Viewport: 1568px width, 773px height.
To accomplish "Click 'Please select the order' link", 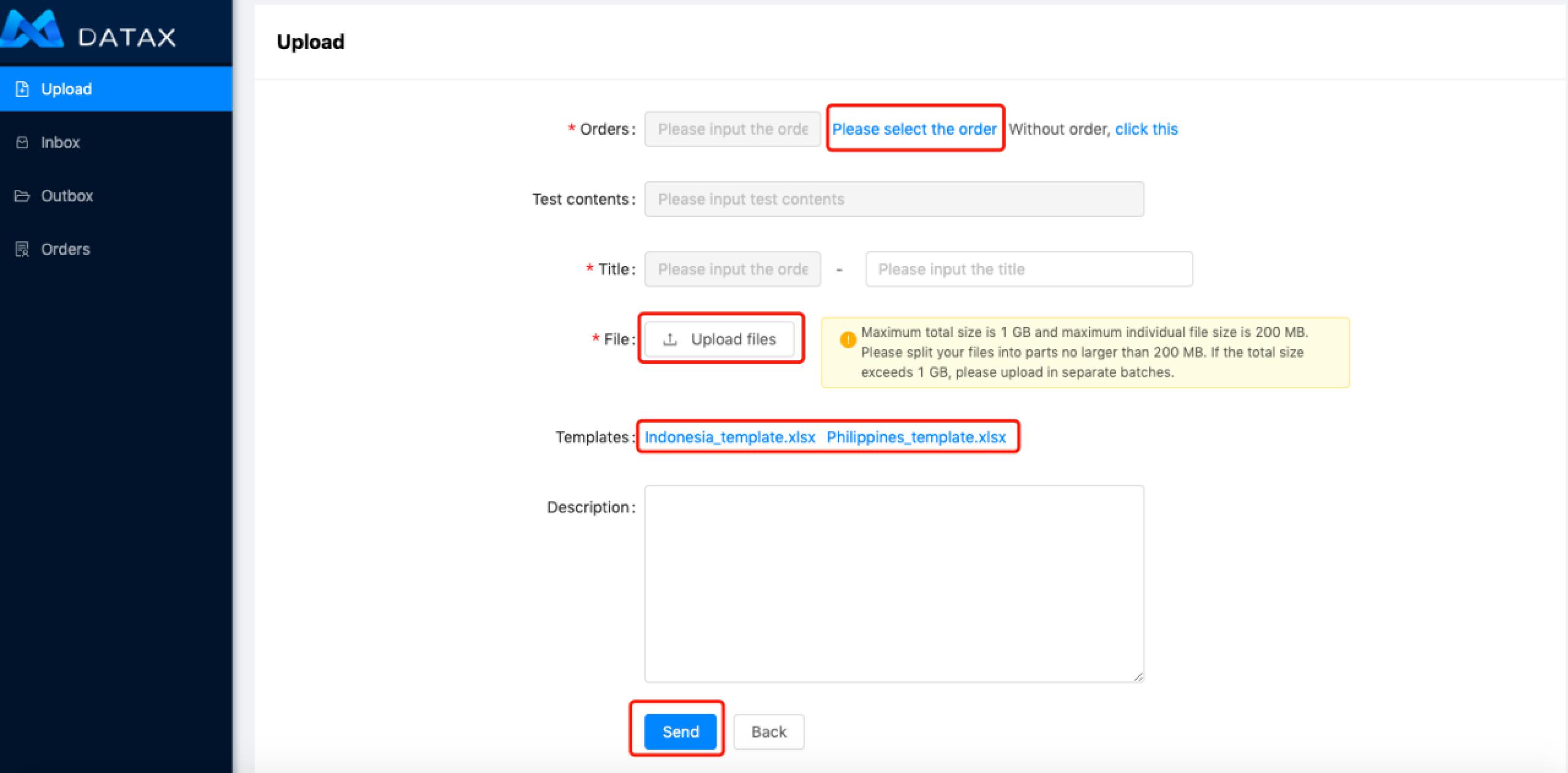I will click(914, 129).
